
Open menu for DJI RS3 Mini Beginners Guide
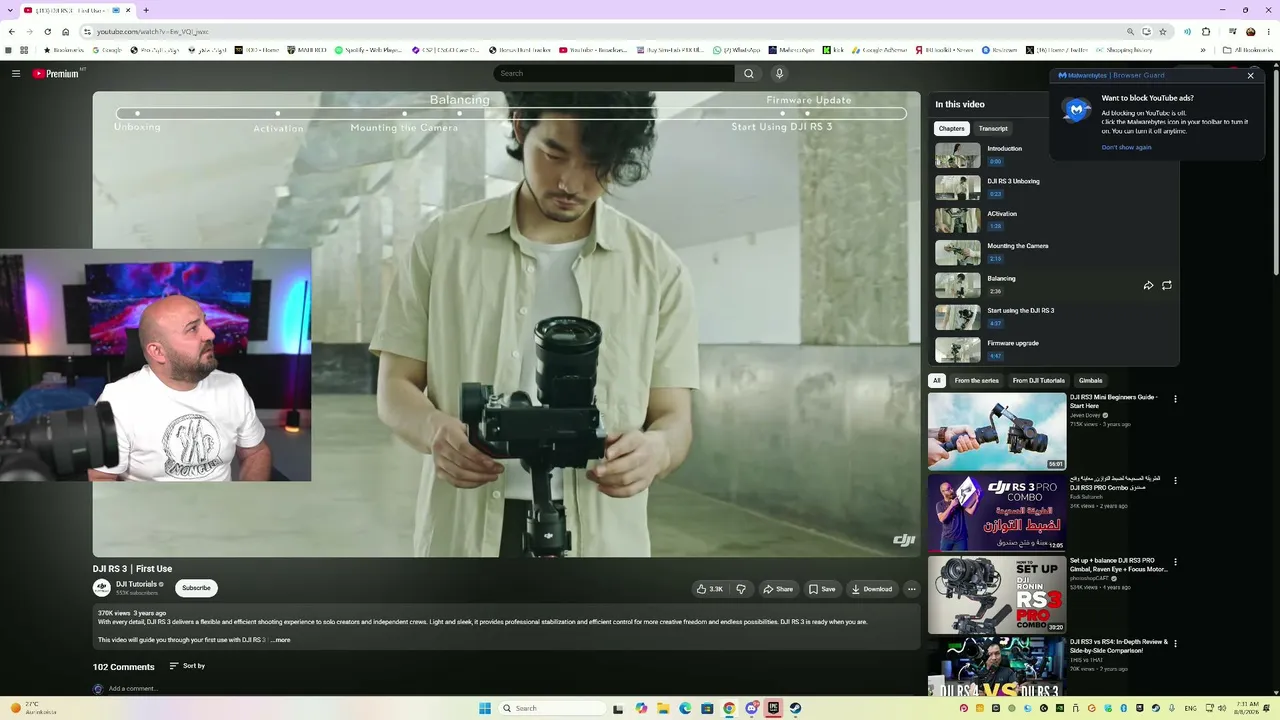[1175, 399]
